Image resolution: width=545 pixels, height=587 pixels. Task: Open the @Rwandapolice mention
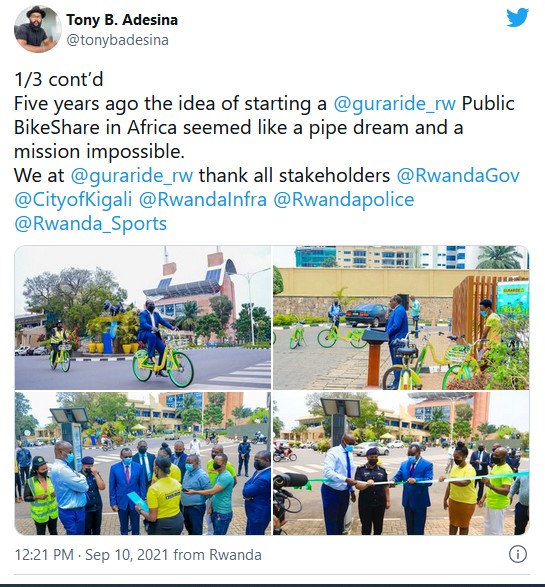[x=344, y=200]
